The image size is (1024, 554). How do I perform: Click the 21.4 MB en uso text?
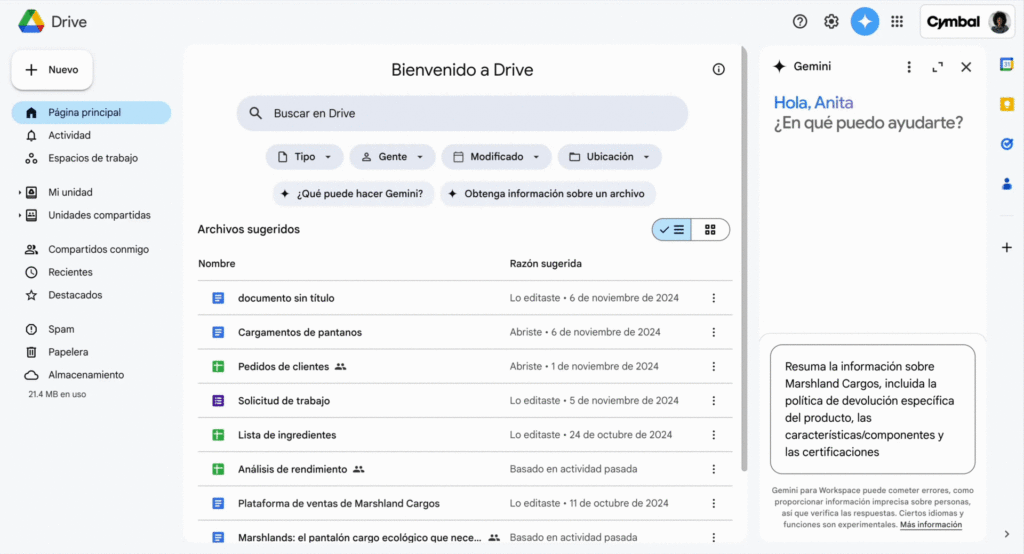(57, 395)
